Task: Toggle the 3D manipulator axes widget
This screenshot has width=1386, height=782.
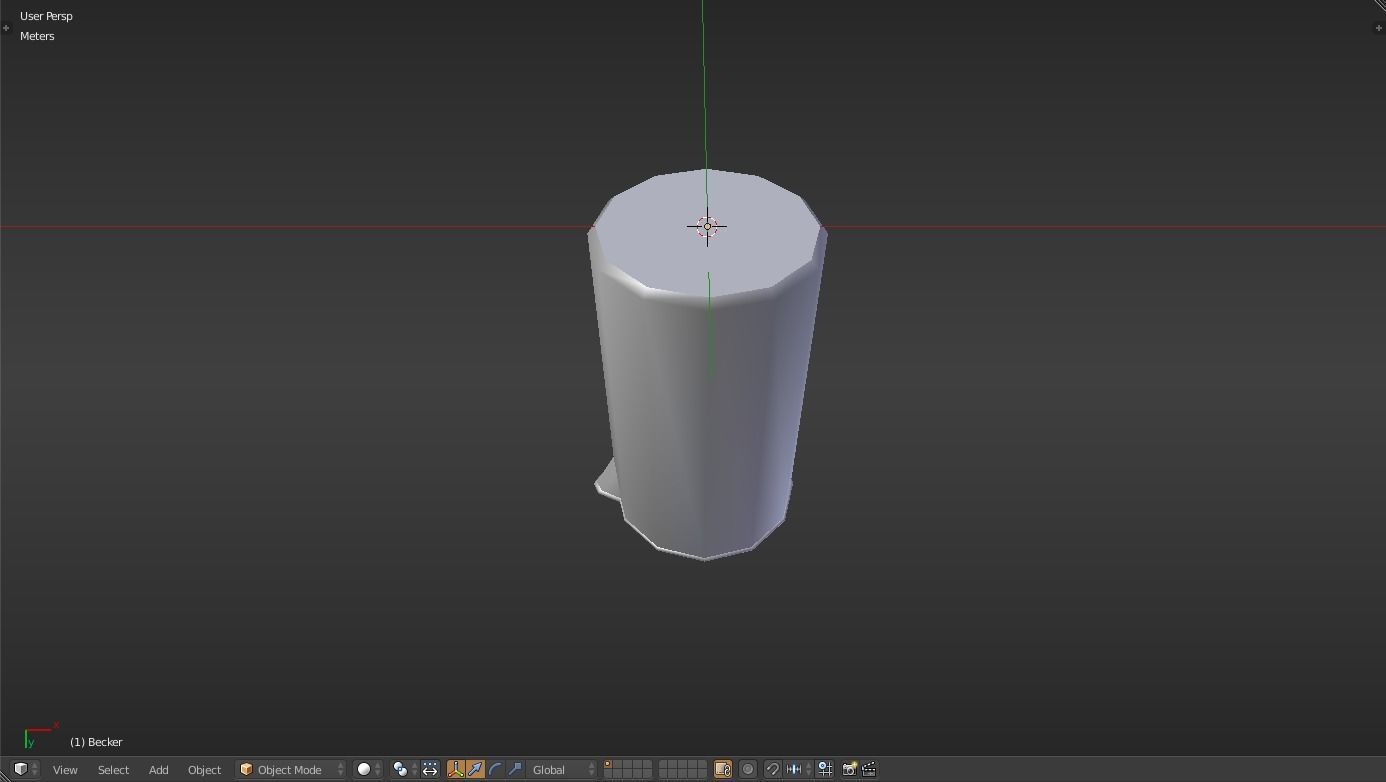Action: tap(456, 769)
